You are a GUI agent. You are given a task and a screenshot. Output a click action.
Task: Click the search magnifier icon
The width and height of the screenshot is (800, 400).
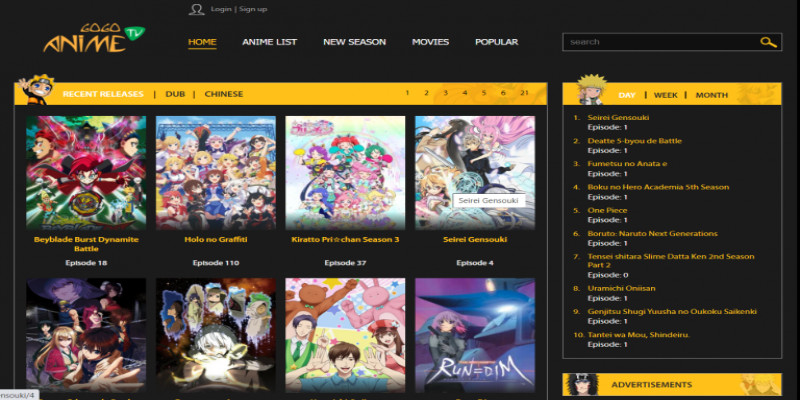768,42
